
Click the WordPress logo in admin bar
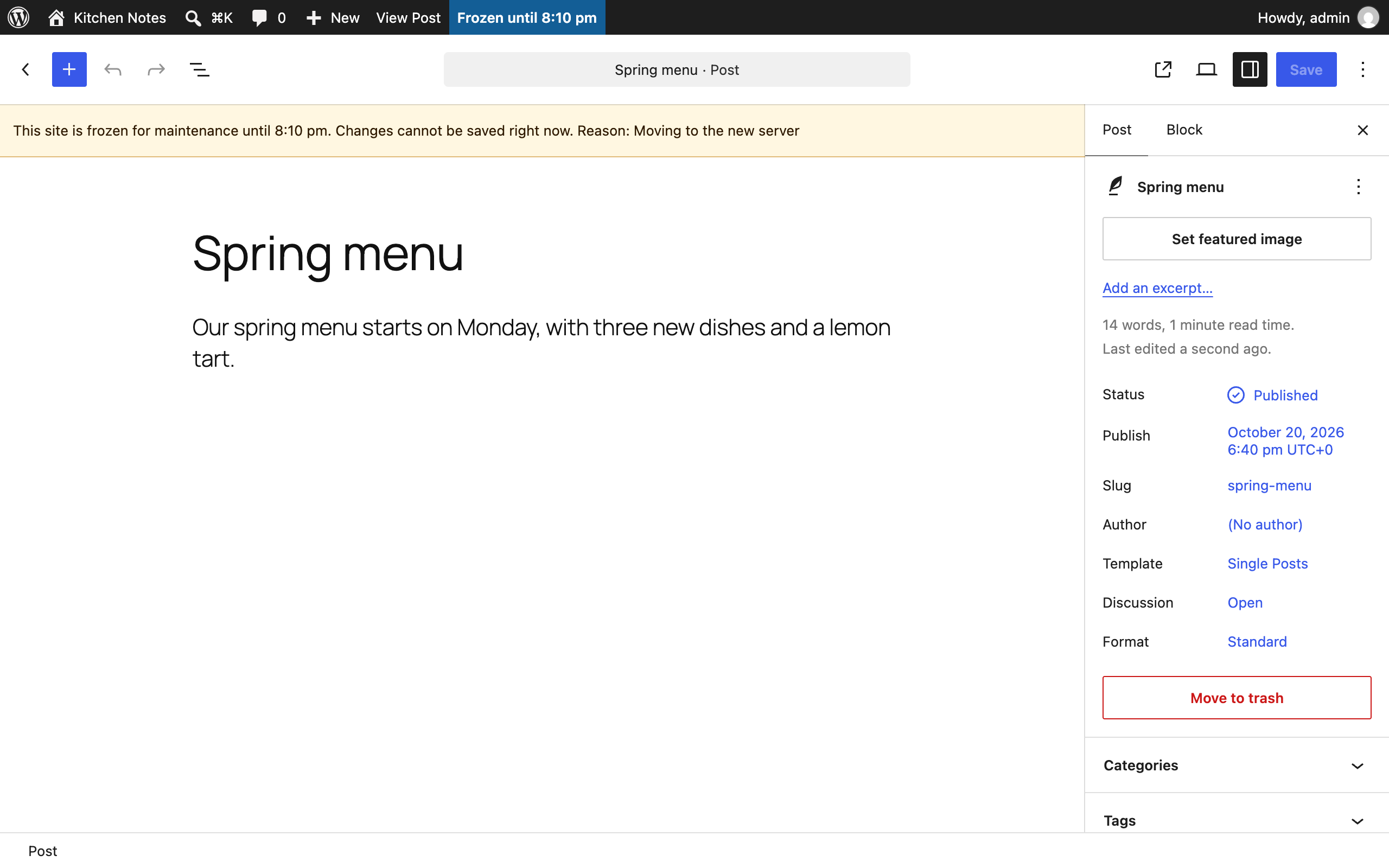[18, 17]
